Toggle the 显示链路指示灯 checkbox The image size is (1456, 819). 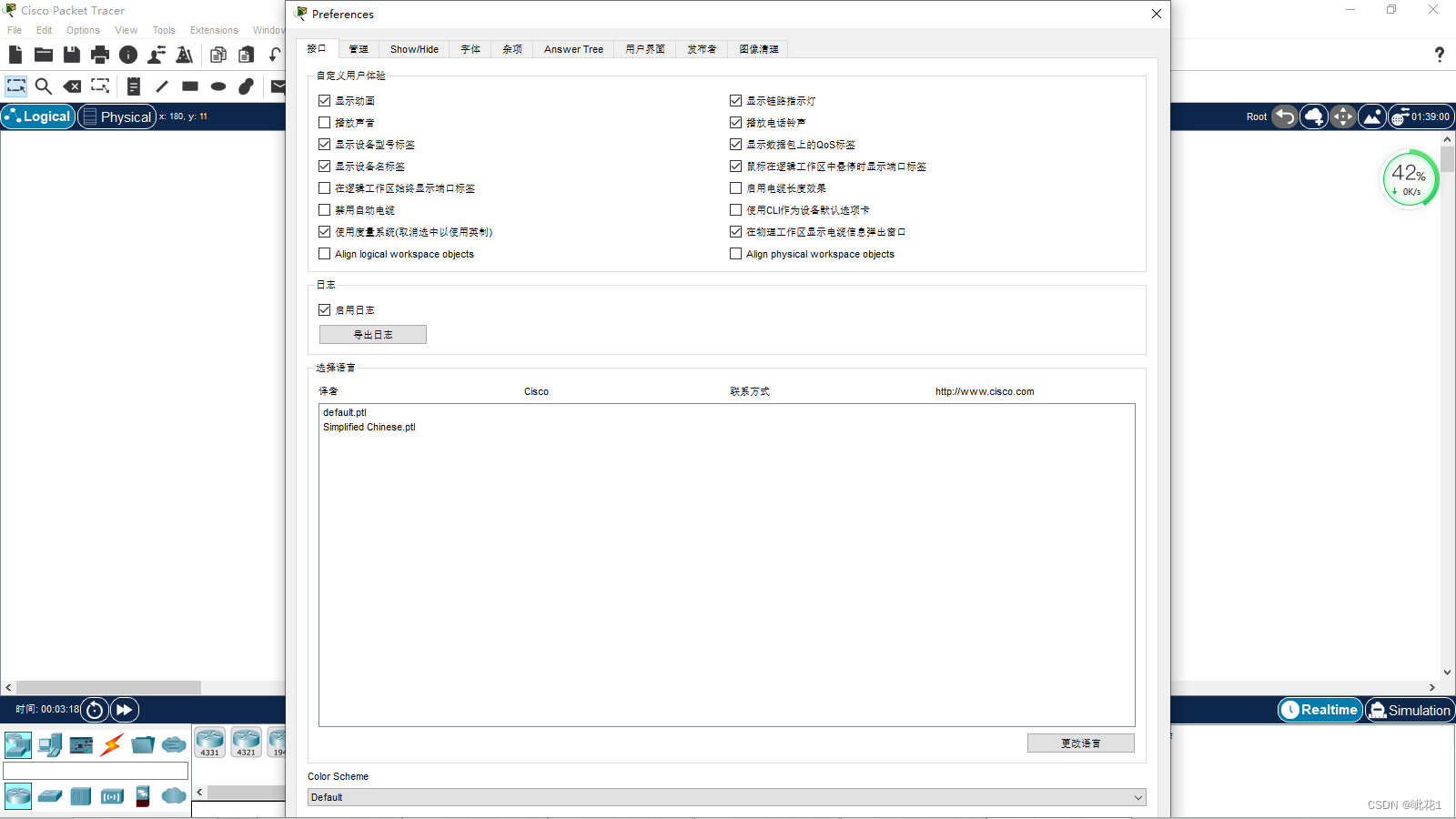(x=735, y=100)
